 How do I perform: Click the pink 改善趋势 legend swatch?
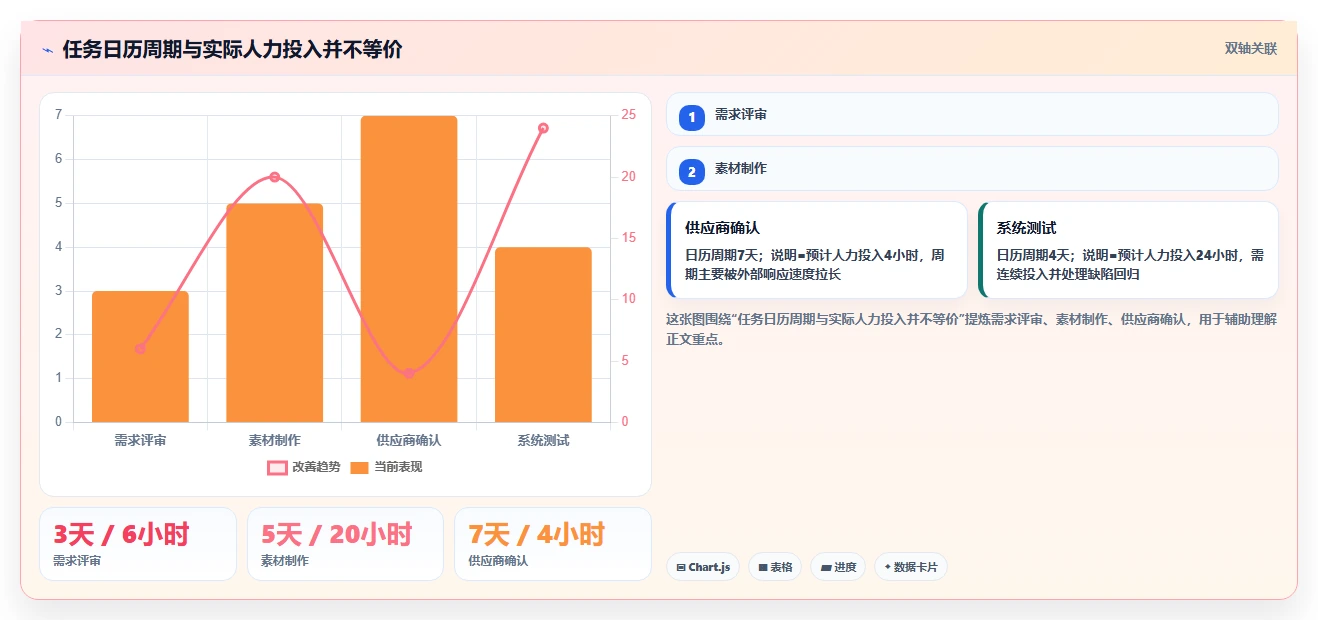[277, 468]
